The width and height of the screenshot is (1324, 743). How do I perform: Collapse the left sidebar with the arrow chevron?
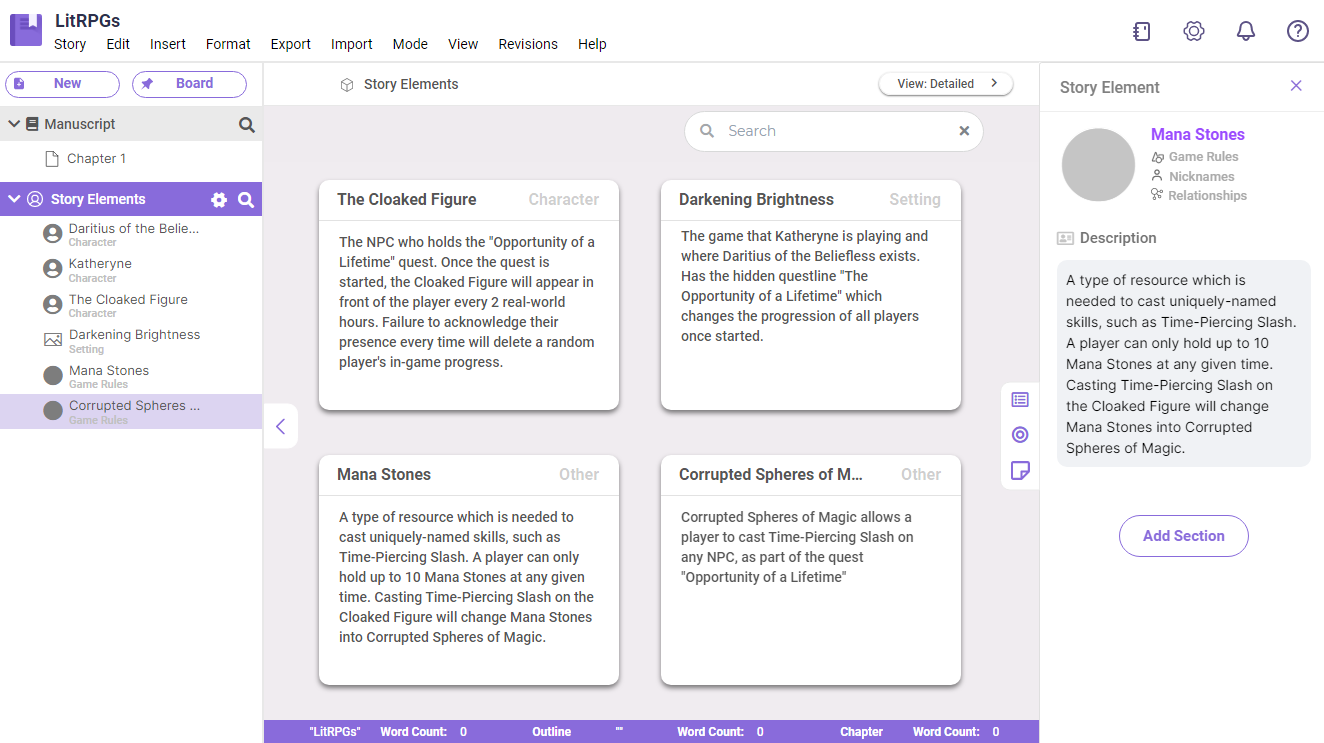(281, 425)
